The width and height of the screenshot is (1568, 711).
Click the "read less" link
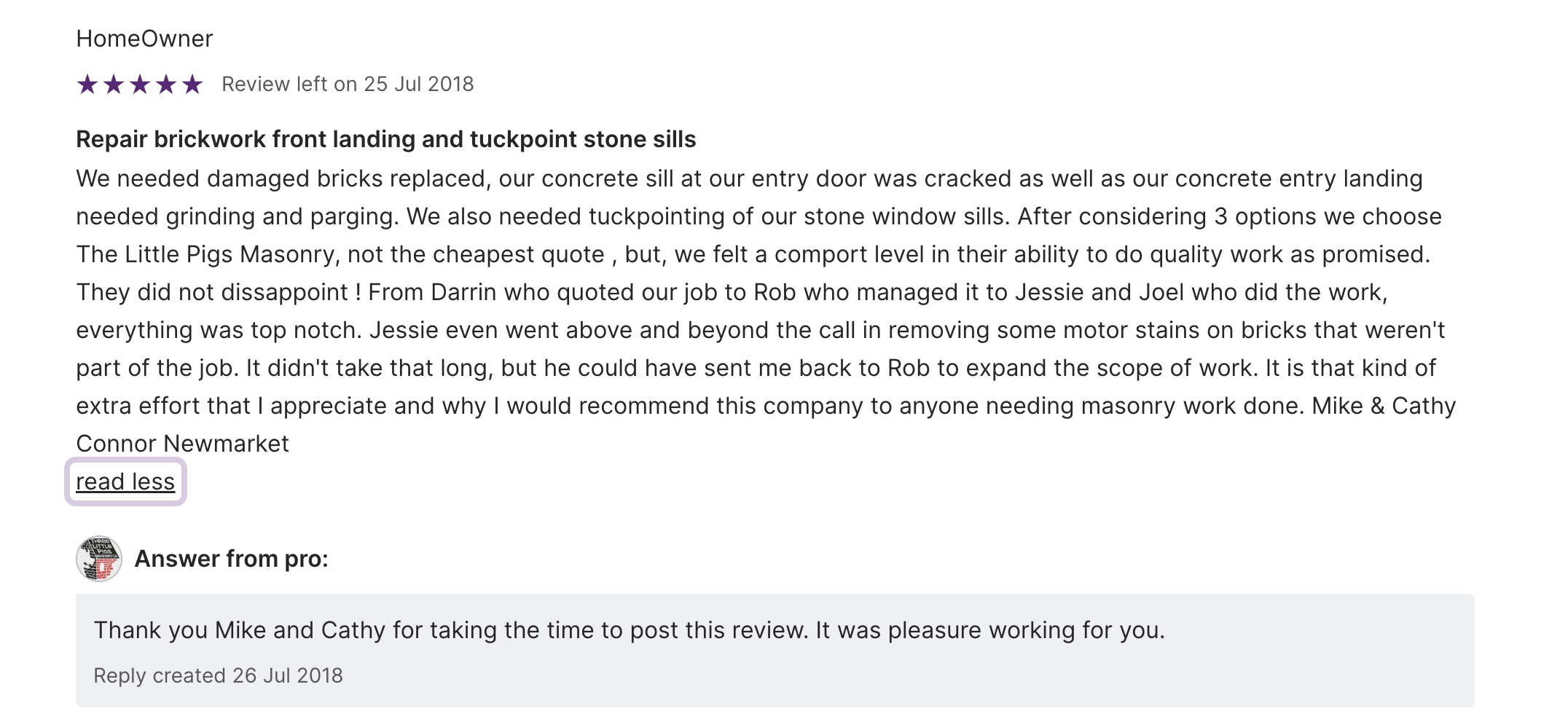click(125, 482)
